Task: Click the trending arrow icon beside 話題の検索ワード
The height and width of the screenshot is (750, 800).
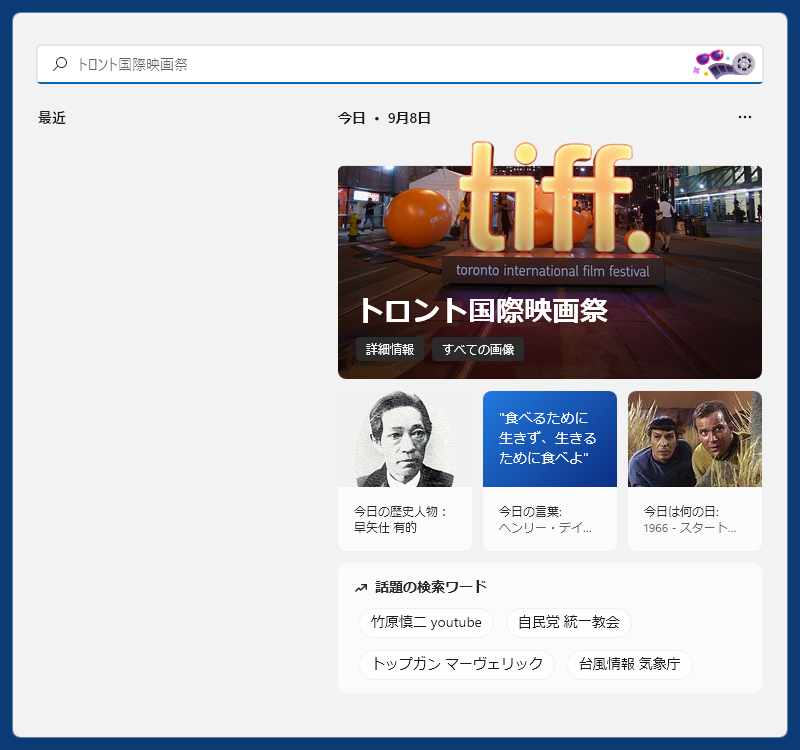Action: pyautogui.click(x=360, y=587)
